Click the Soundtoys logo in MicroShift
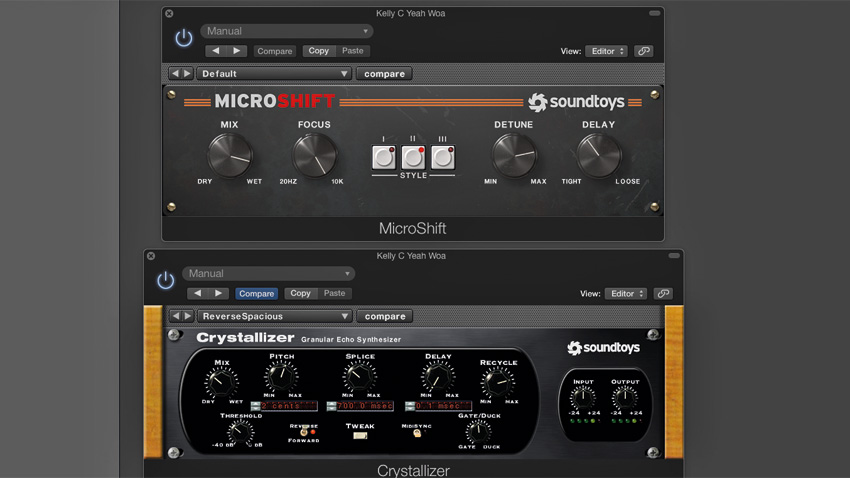This screenshot has width=850, height=478. pyautogui.click(x=576, y=102)
